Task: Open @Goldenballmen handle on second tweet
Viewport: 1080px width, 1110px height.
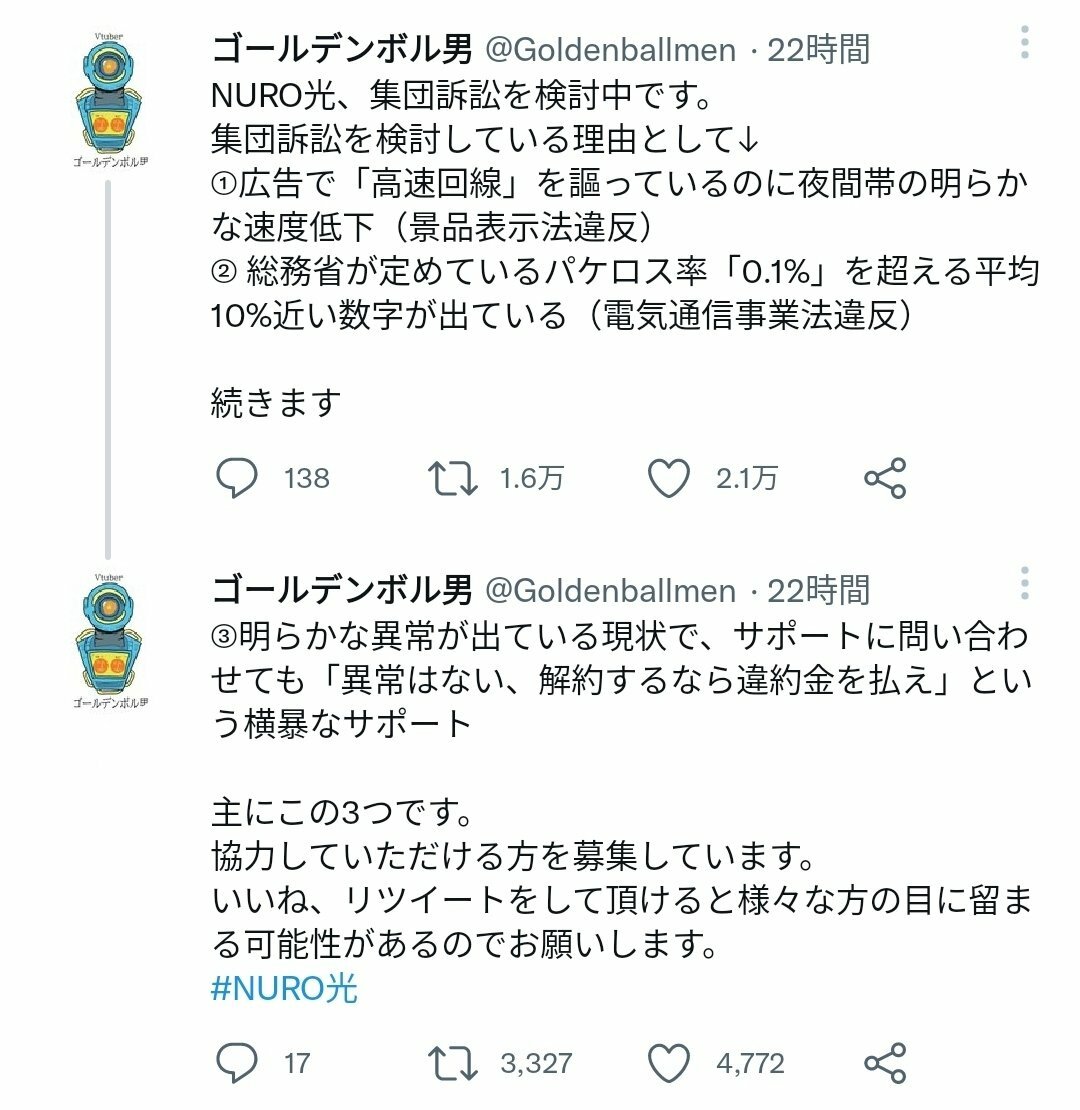Action: (x=610, y=591)
